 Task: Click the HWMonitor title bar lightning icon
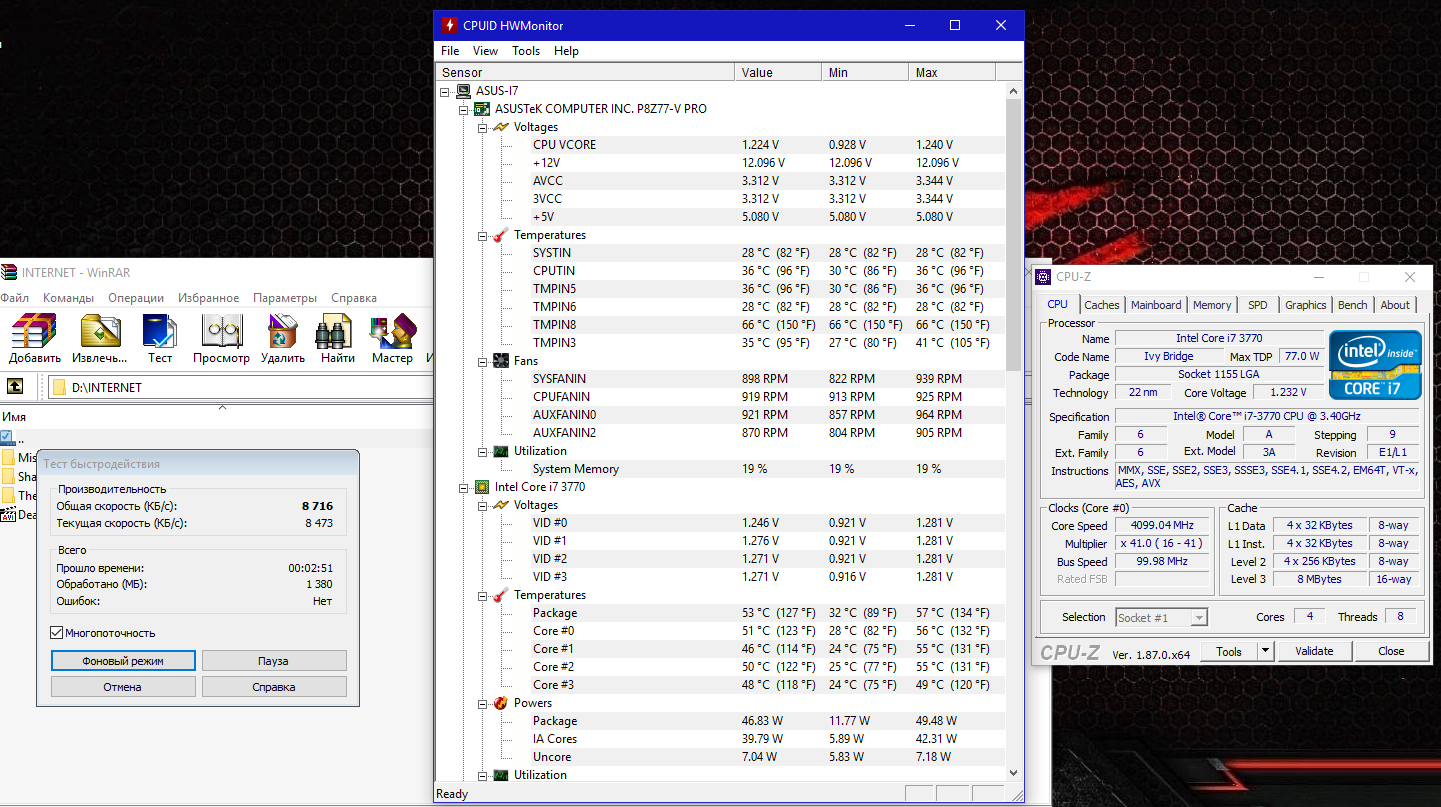449,25
